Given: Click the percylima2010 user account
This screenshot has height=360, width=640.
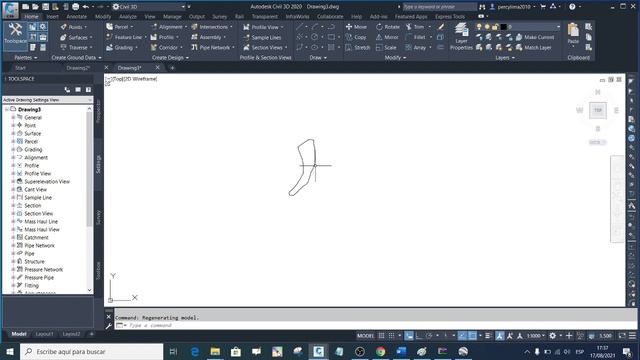Looking at the screenshot, I should point(513,7).
